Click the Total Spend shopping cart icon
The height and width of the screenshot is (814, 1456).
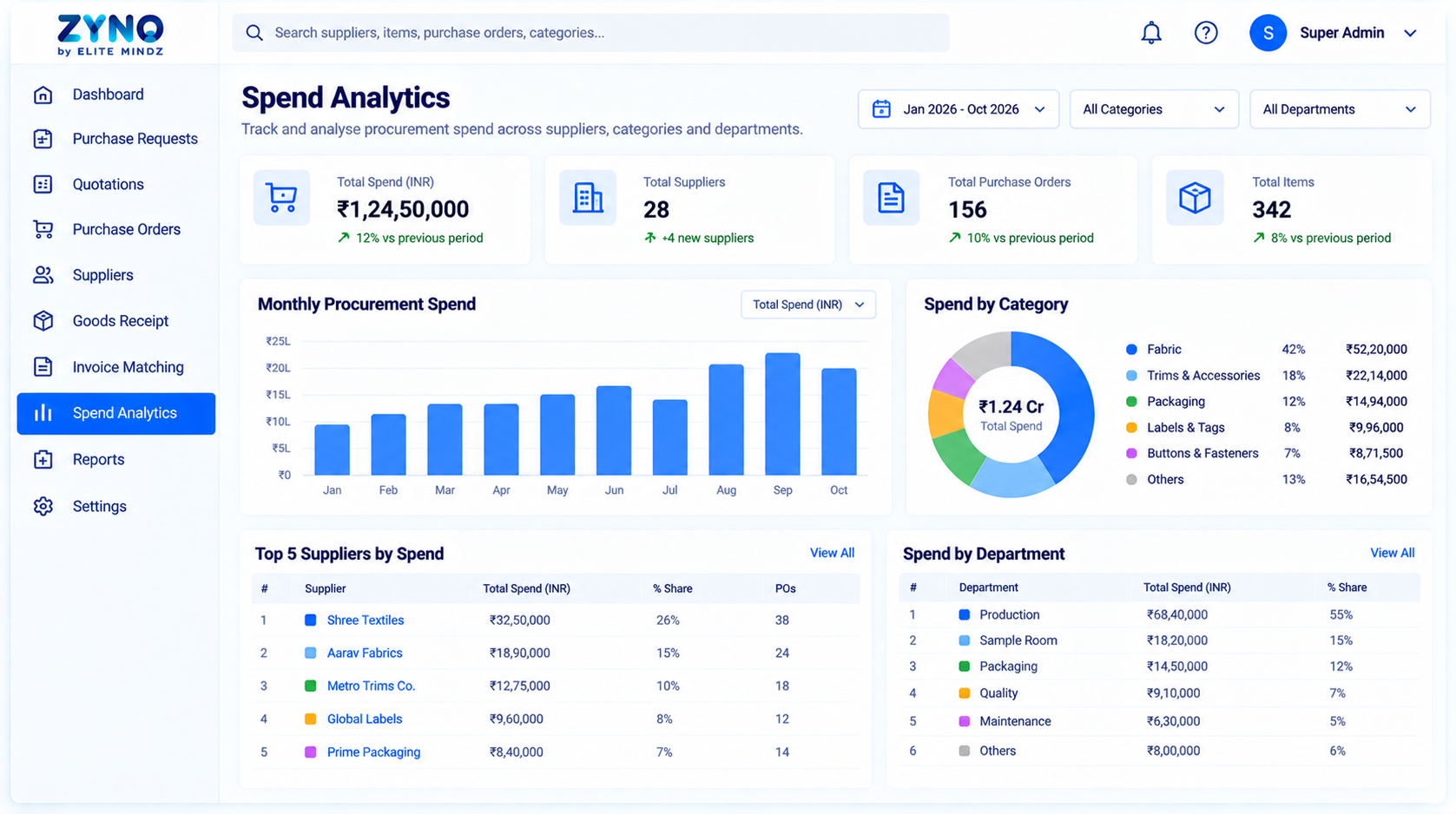point(281,198)
